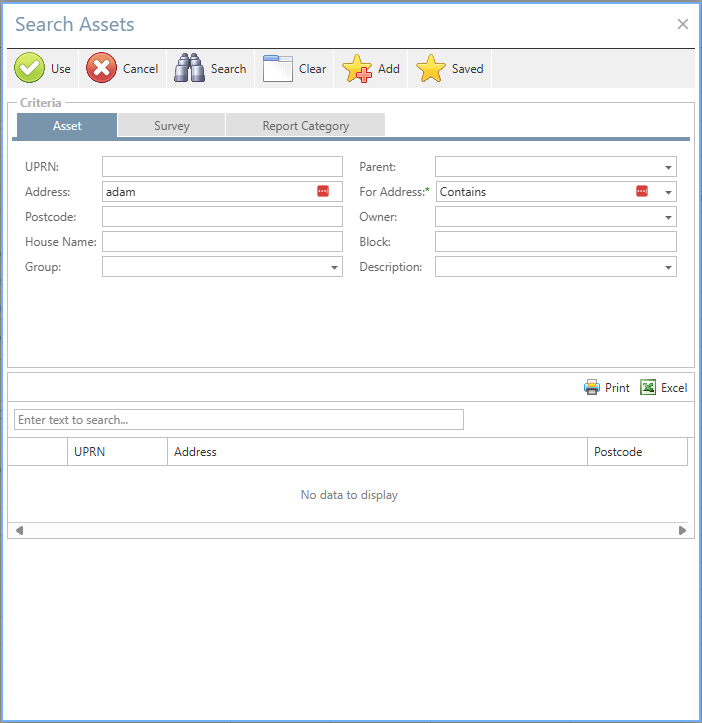Open the For Address dropdown arrow
Image resolution: width=702 pixels, height=723 pixels.
click(668, 192)
